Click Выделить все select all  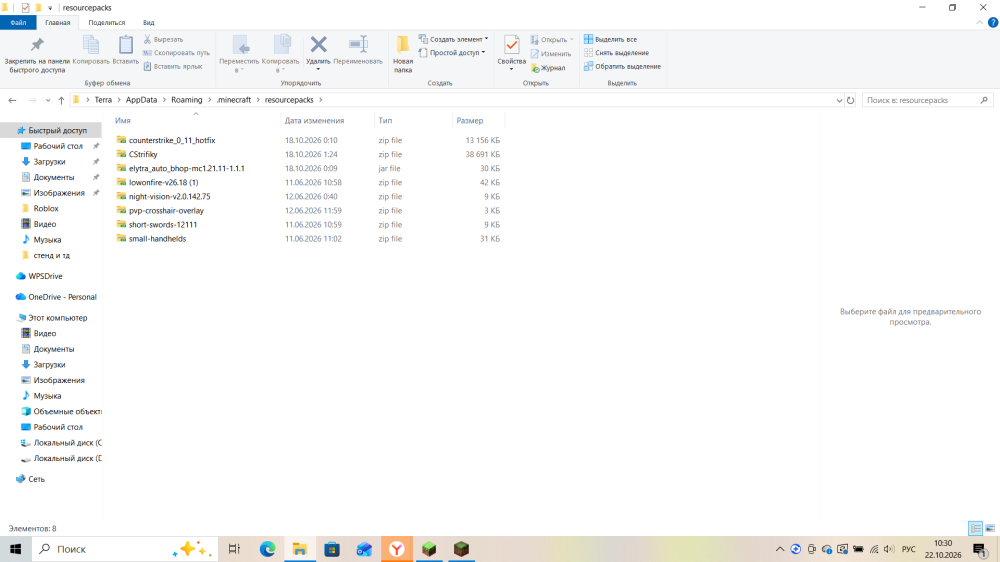click(610, 40)
